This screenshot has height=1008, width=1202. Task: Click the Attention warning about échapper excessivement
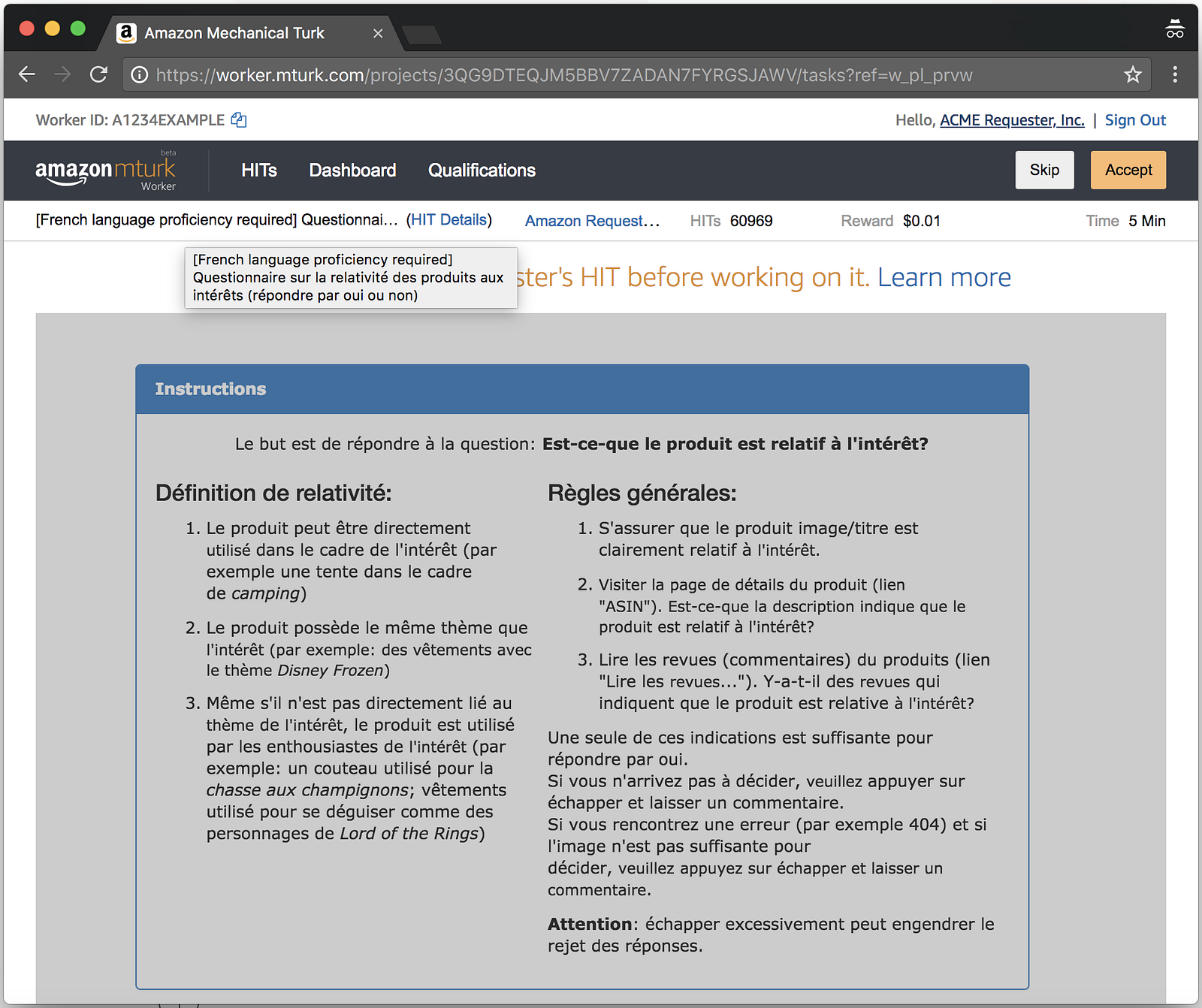(x=771, y=934)
